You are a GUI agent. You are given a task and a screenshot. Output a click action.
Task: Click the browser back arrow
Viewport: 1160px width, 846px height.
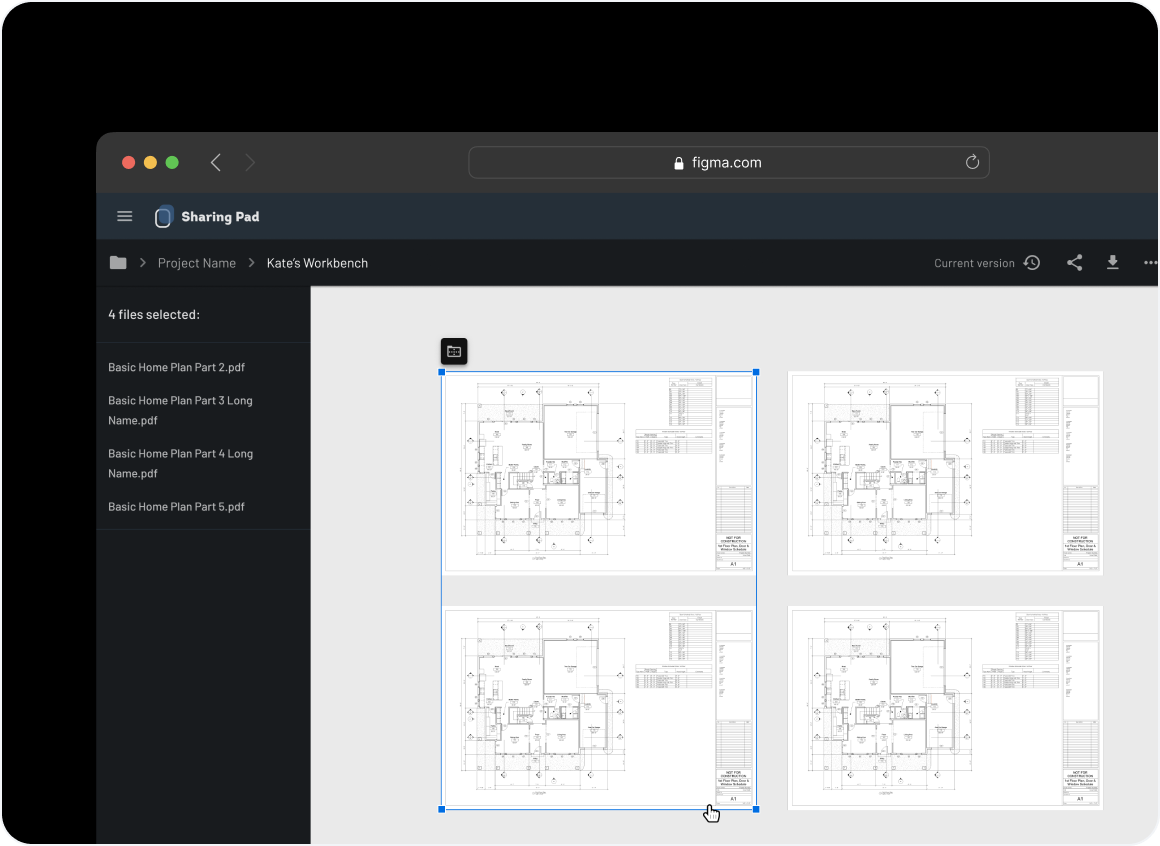(x=216, y=162)
